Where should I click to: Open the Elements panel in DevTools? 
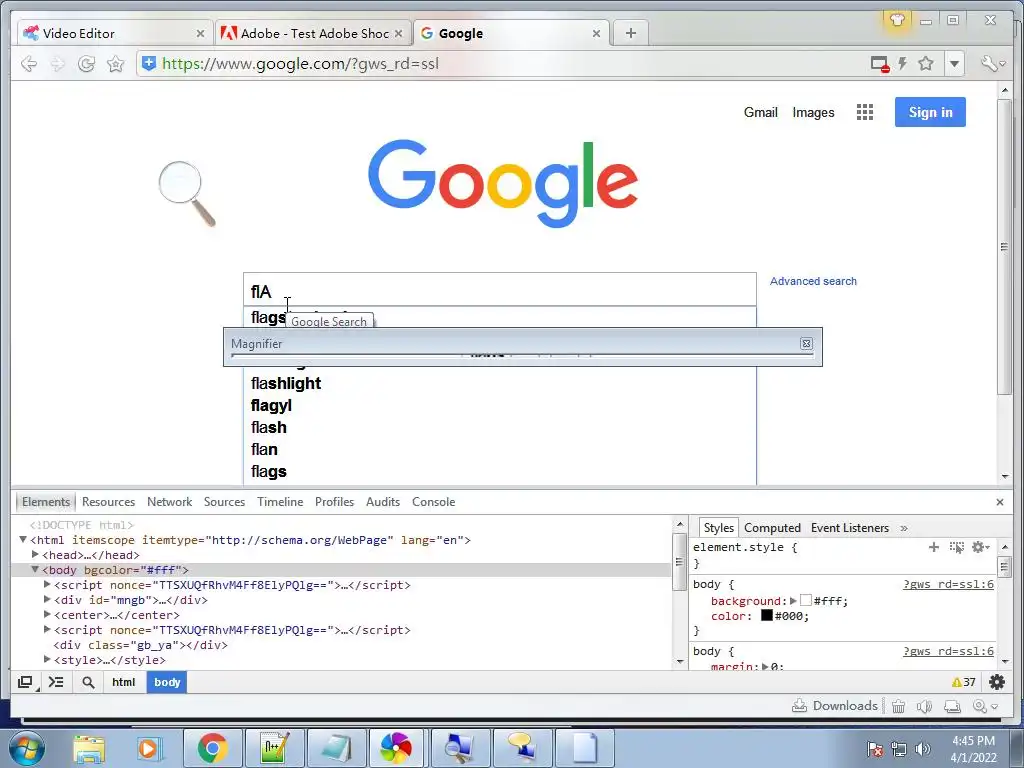click(x=46, y=502)
